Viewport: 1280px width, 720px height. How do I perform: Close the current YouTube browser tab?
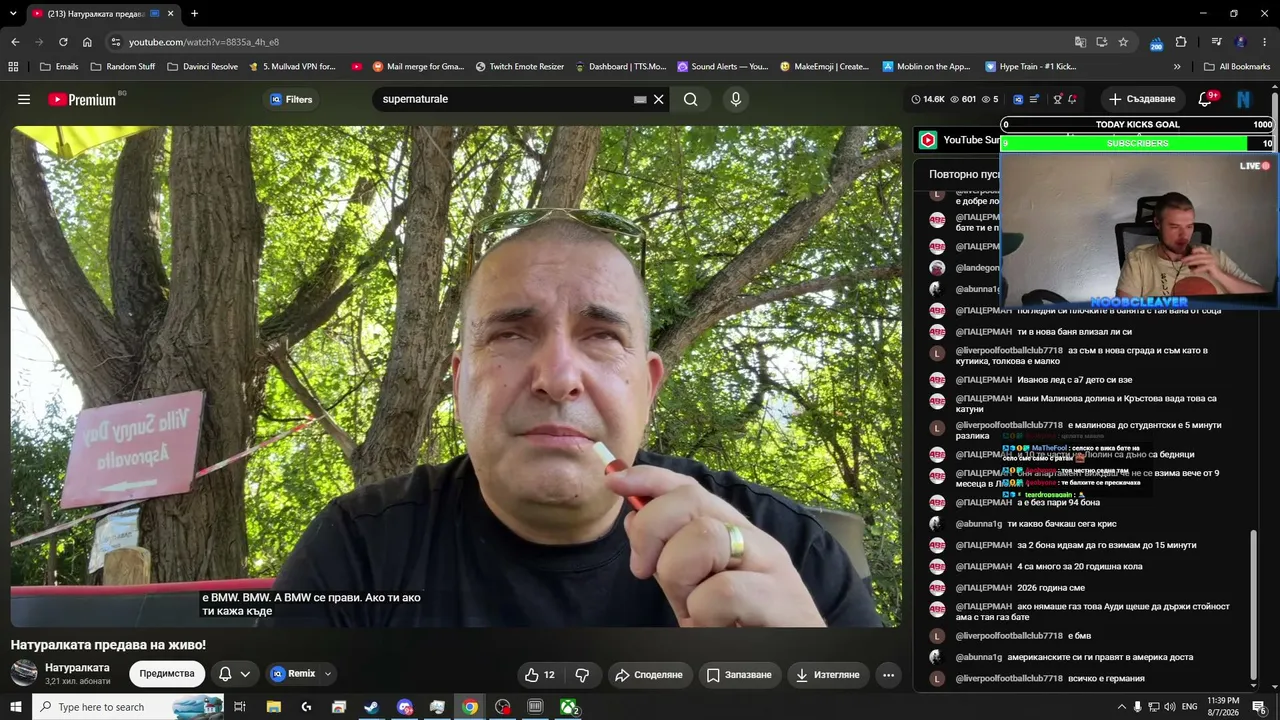coord(170,14)
